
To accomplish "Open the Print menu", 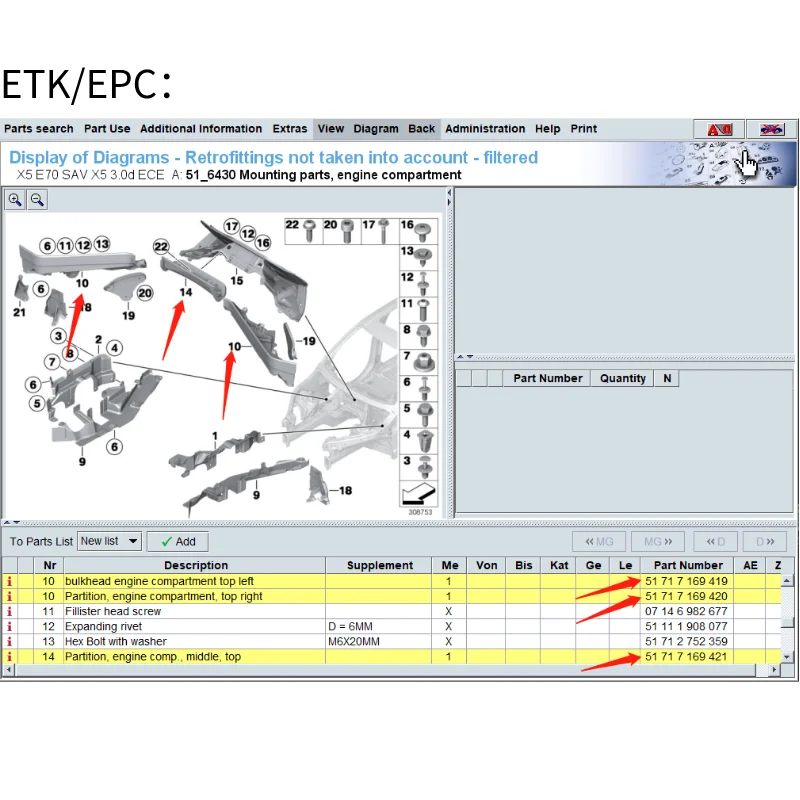I will pos(584,129).
